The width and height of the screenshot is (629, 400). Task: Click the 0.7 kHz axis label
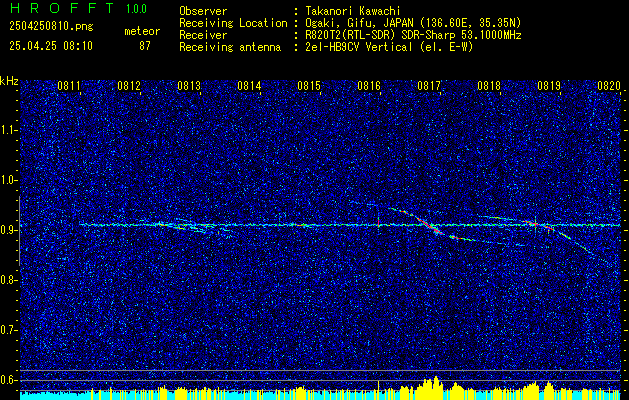pyautogui.click(x=8, y=330)
